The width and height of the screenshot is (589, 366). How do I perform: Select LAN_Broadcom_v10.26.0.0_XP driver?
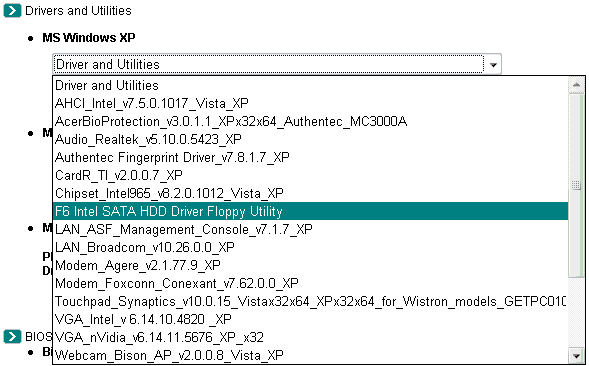click(x=310, y=247)
